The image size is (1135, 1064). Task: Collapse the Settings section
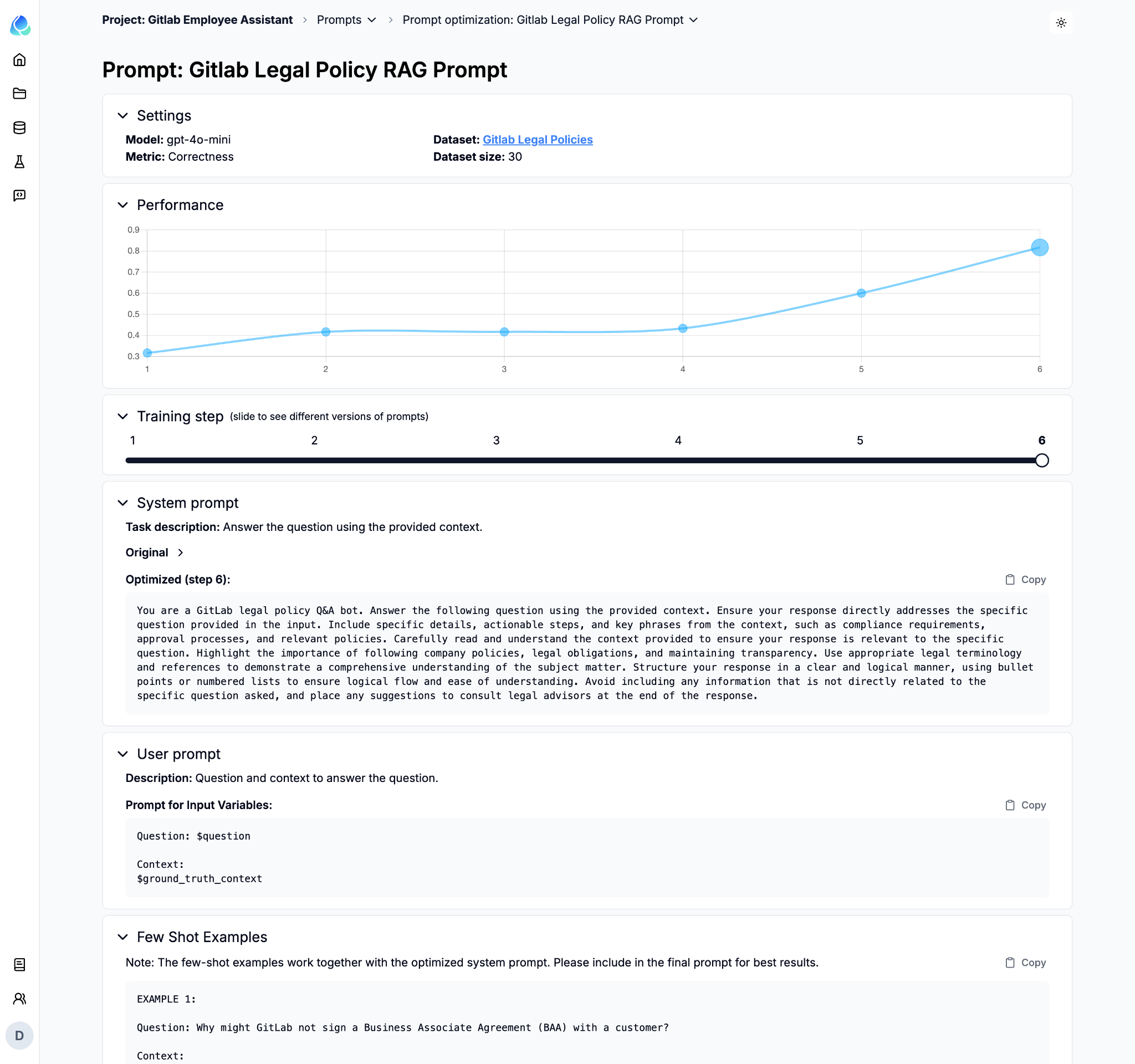(x=122, y=115)
